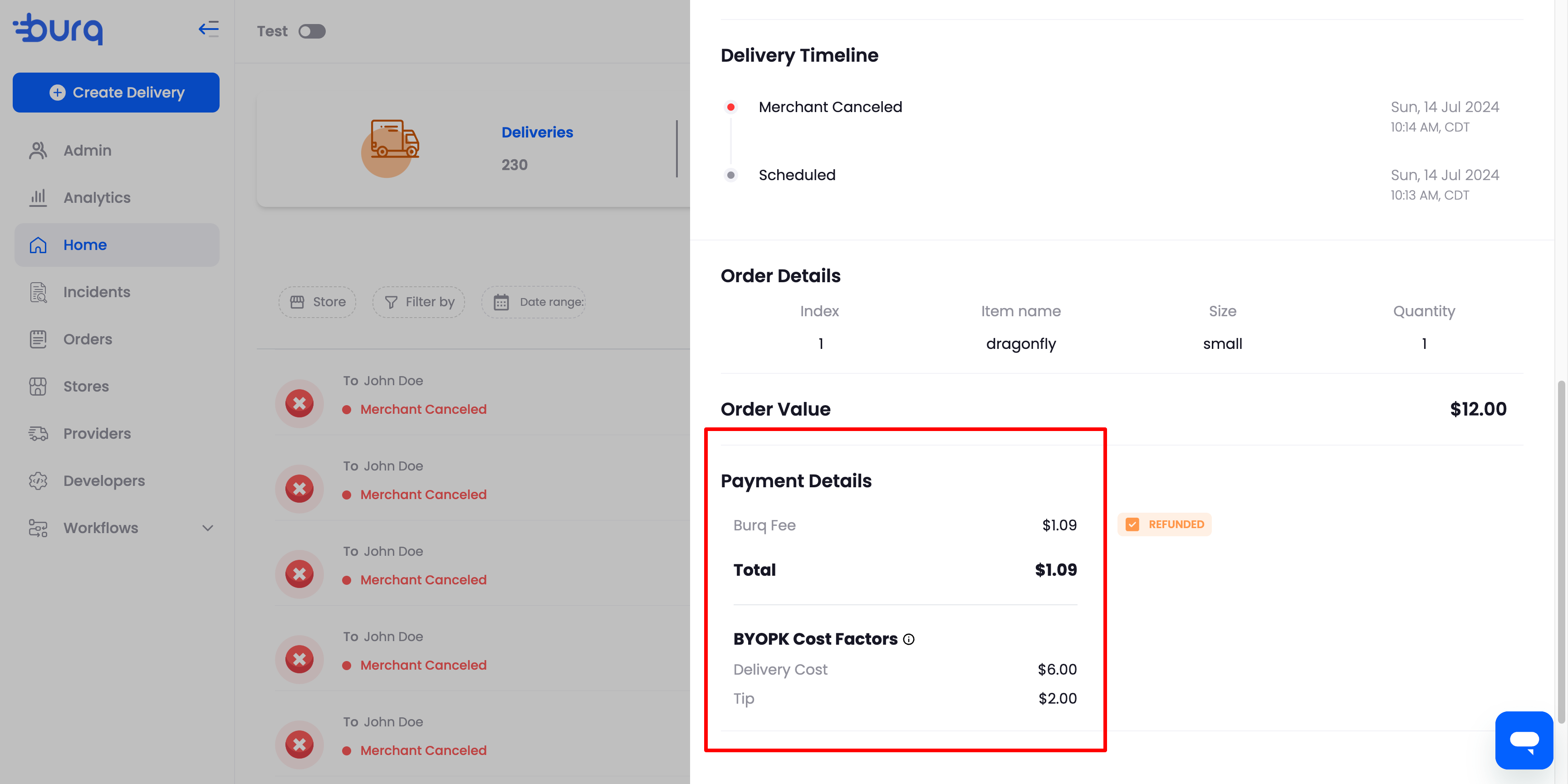This screenshot has height=784, width=1568.
Task: Click the Burq logo
Action: tap(59, 29)
